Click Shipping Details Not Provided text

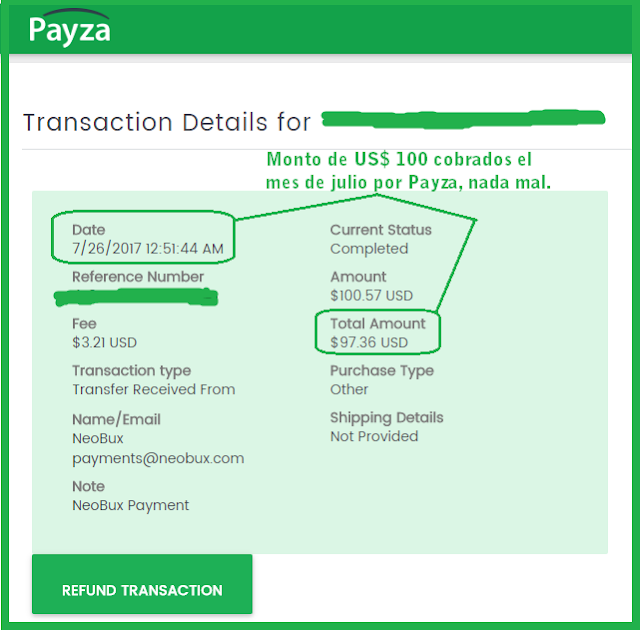pyautogui.click(x=374, y=436)
